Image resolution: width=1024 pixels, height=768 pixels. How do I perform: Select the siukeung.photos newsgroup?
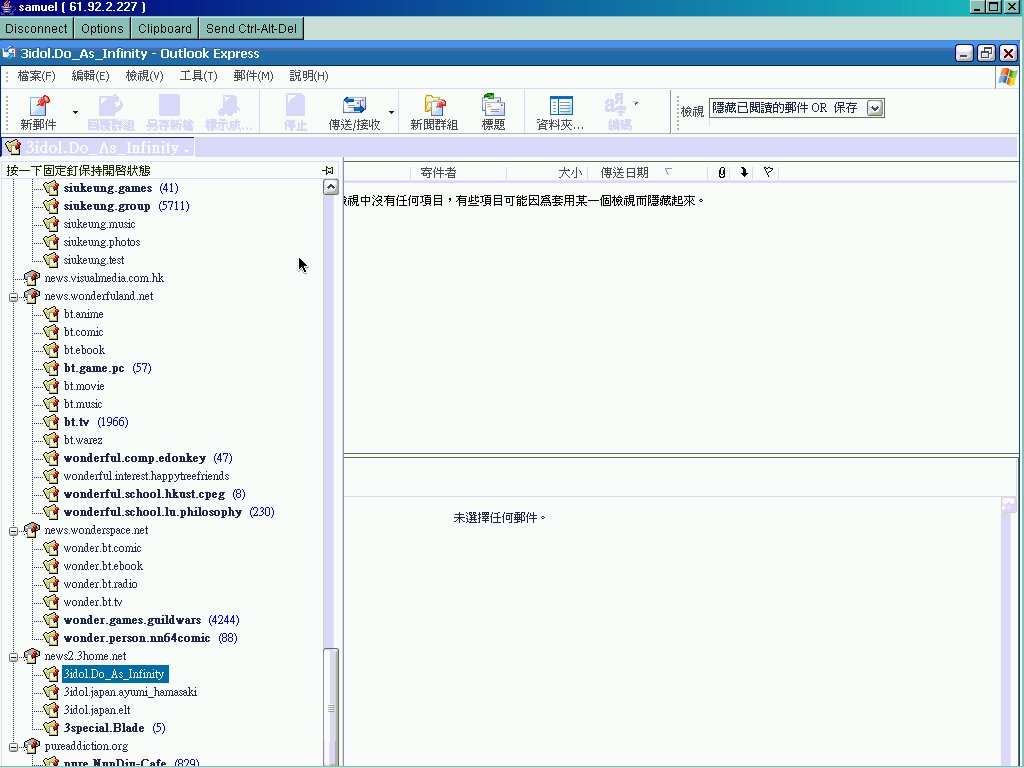tap(102, 242)
